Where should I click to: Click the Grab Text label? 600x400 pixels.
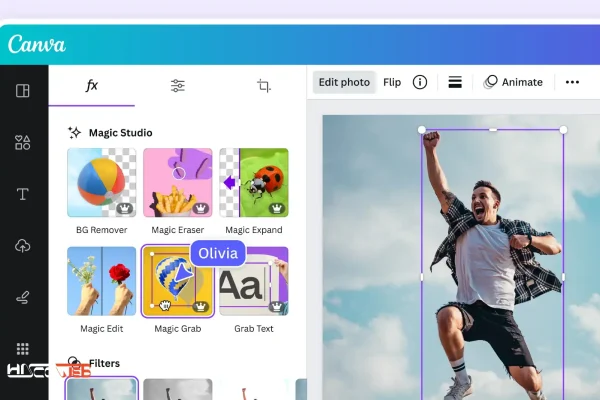tap(254, 329)
